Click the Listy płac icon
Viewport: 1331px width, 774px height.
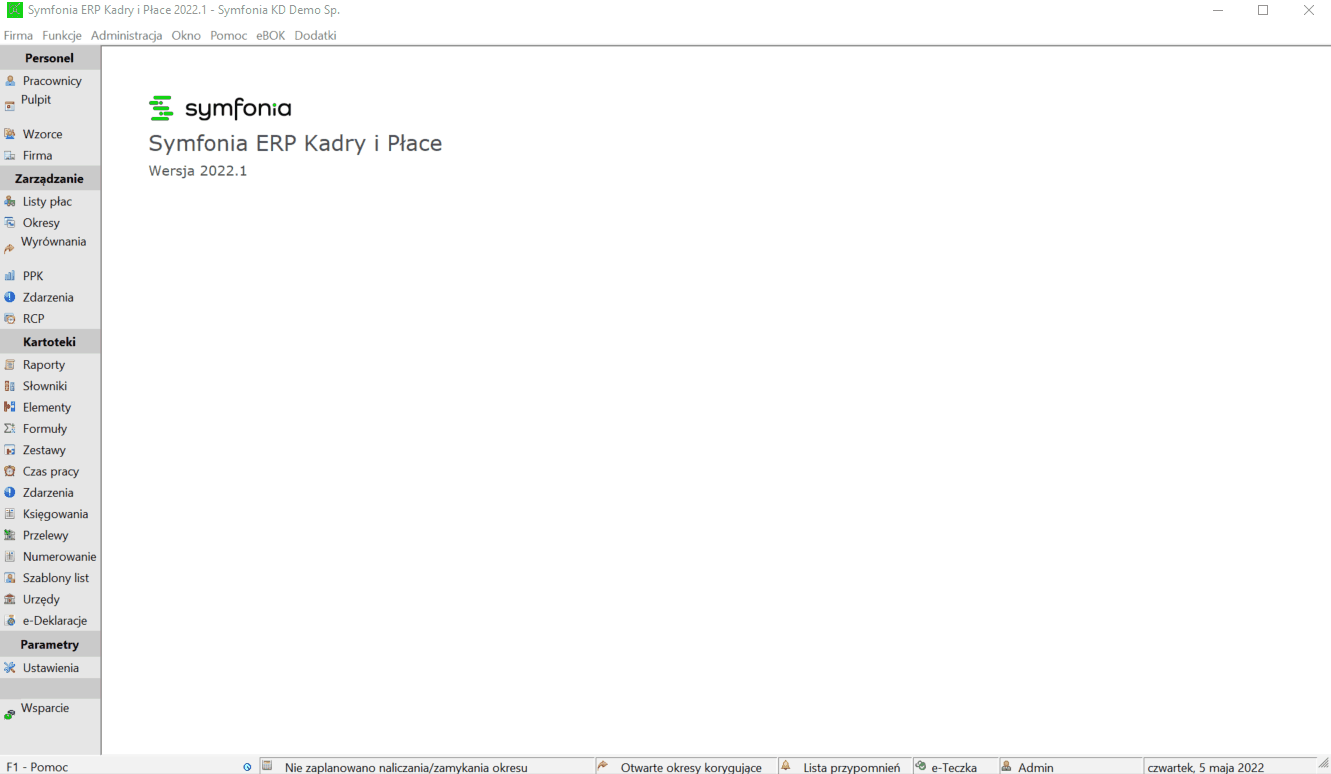tap(10, 202)
